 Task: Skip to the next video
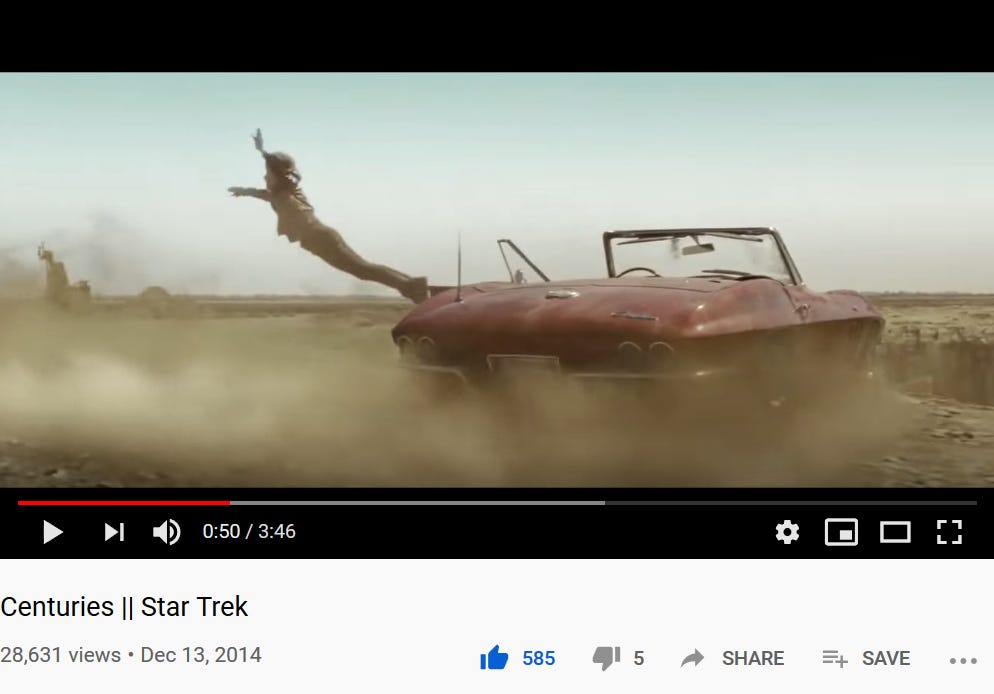click(114, 532)
